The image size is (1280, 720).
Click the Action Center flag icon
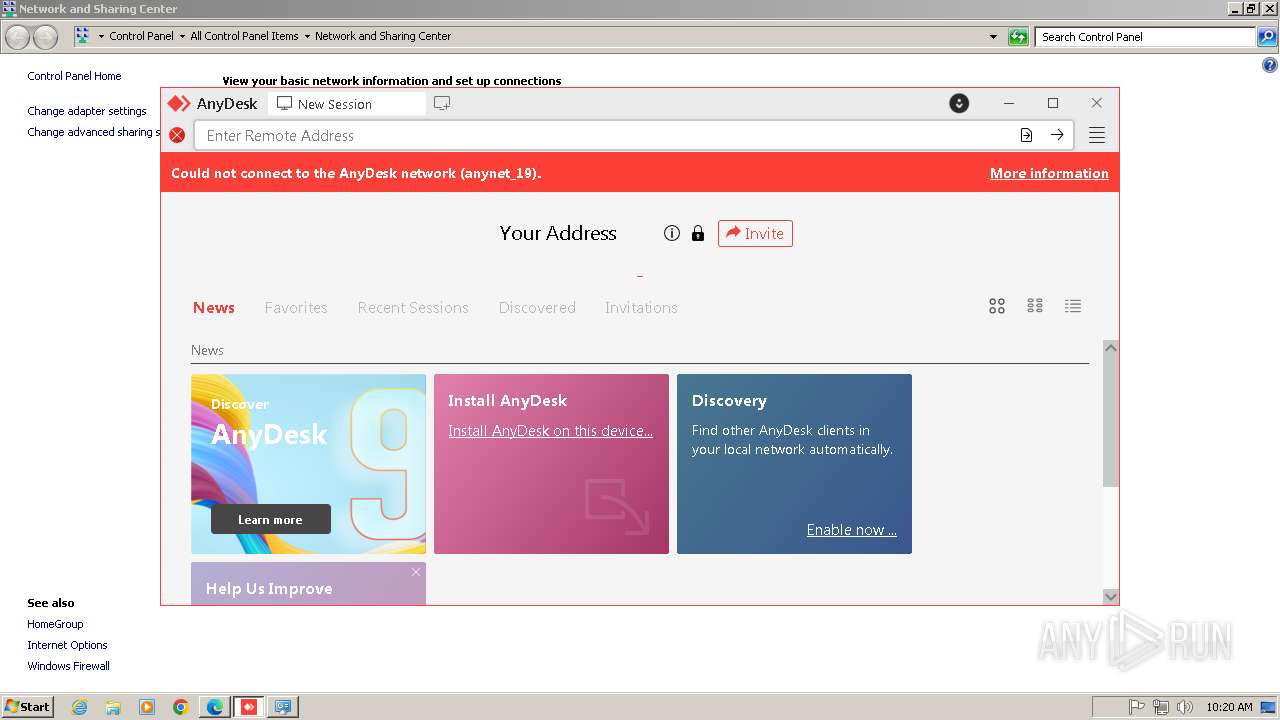[x=1137, y=707]
